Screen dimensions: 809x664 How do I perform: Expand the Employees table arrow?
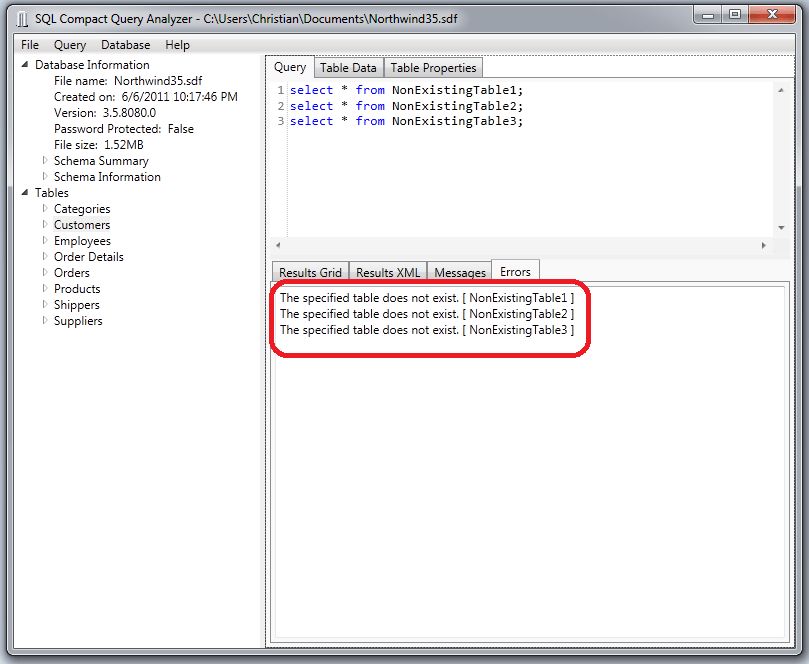45,240
